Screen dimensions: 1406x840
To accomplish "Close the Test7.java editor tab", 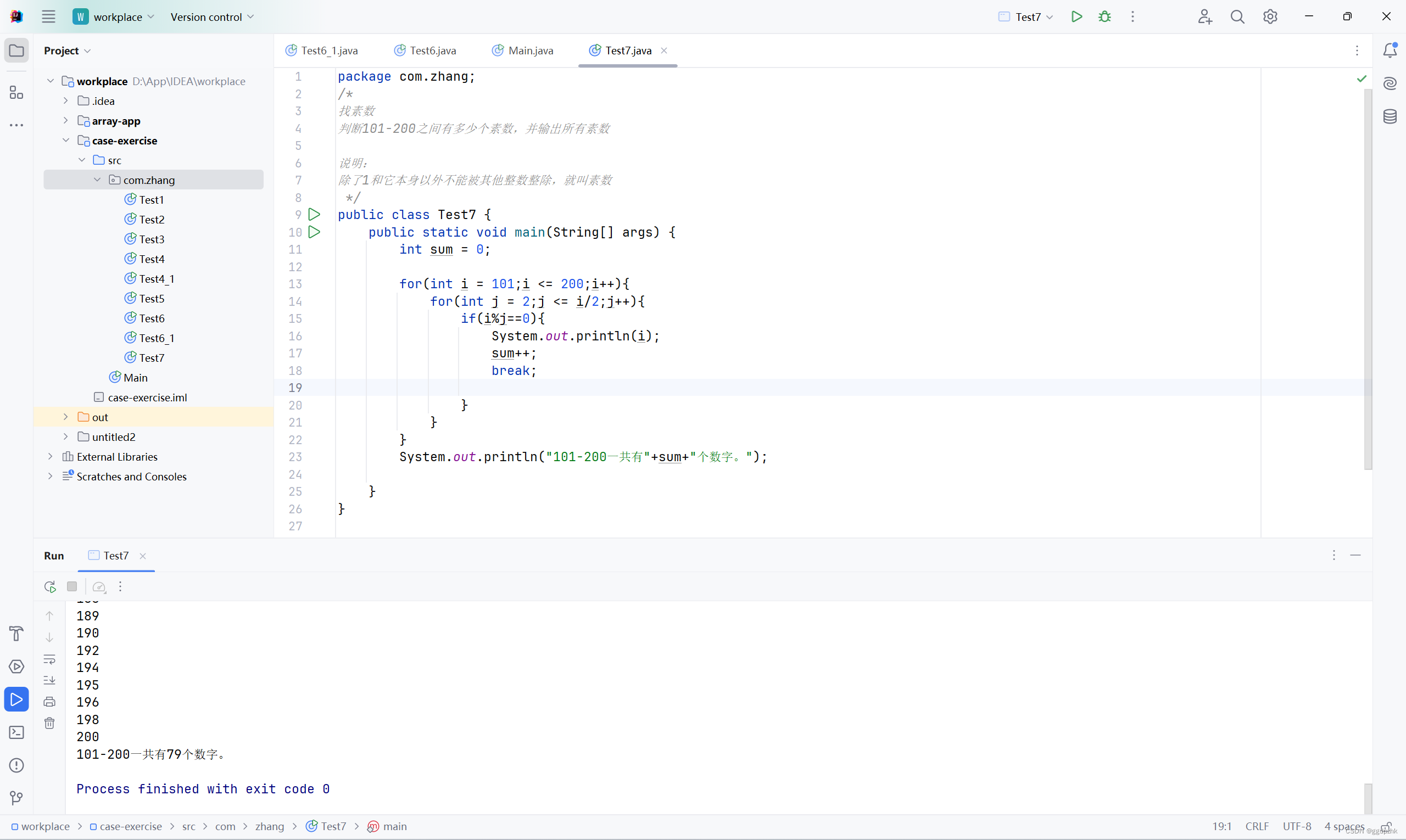I will pos(663,51).
